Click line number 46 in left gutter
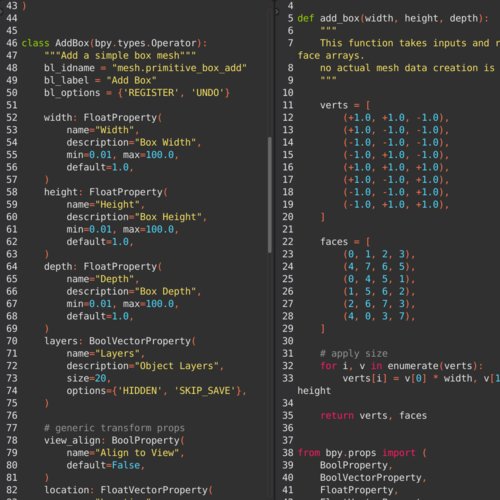The height and width of the screenshot is (500, 500). click(12, 43)
